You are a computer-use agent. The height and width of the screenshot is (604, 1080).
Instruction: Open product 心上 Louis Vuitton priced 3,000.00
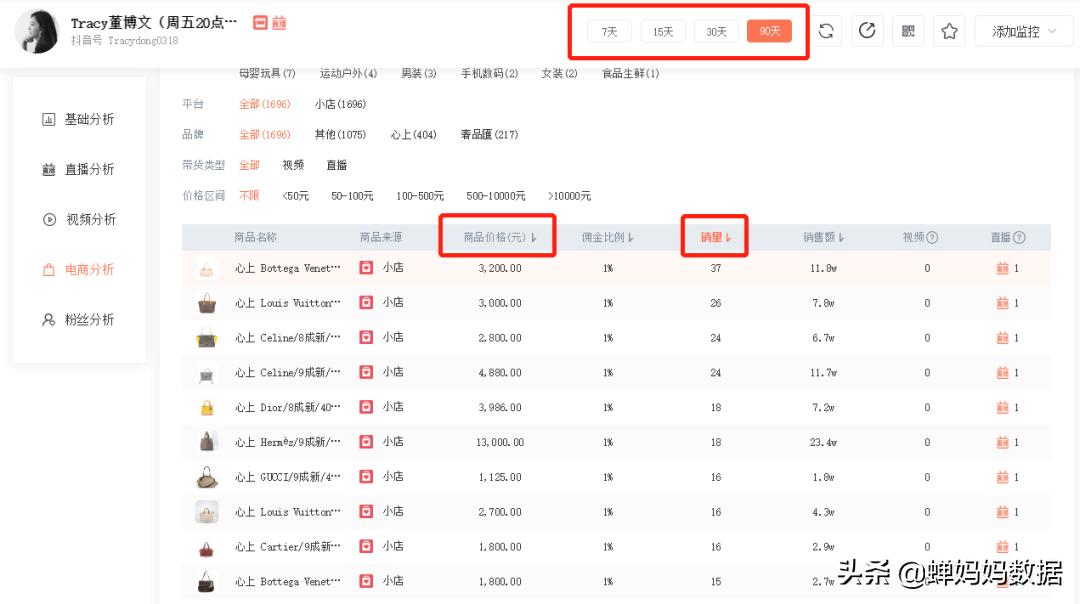point(287,303)
